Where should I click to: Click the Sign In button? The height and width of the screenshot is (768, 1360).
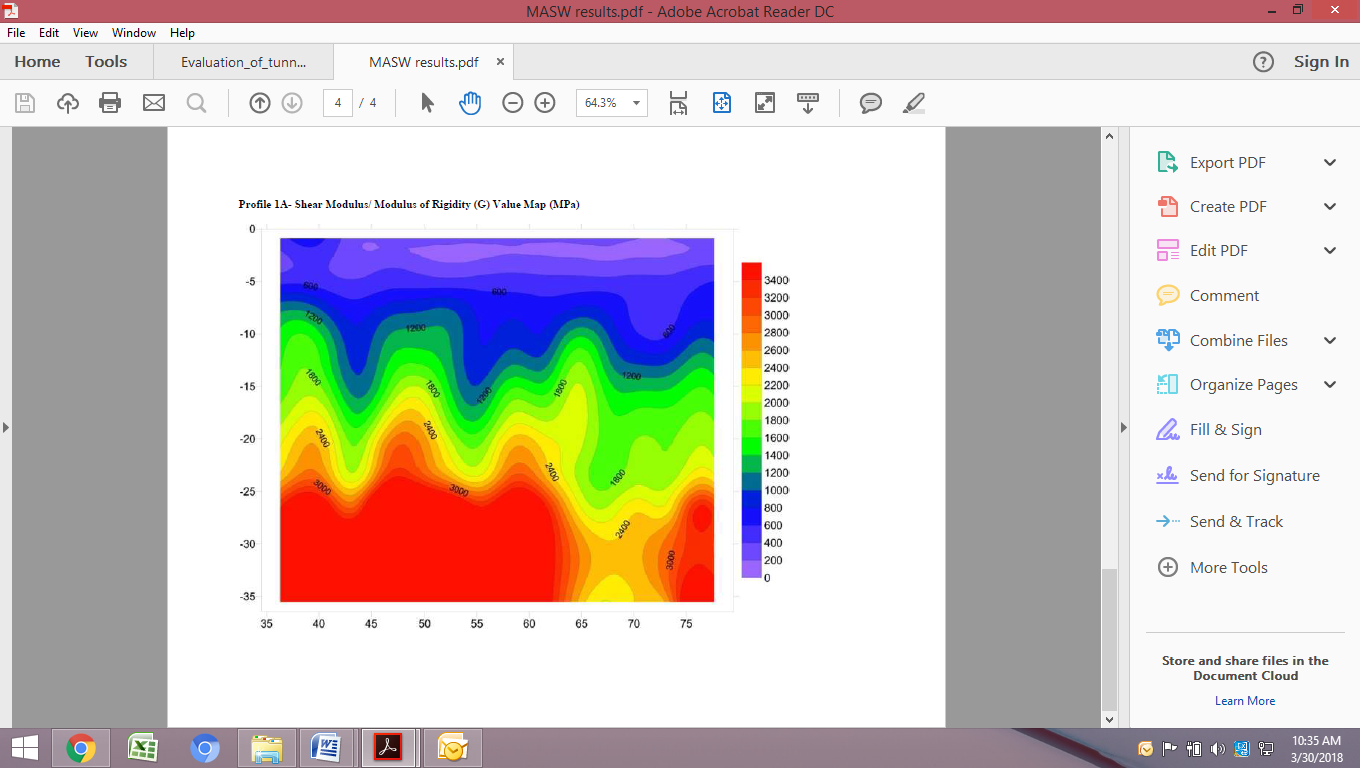click(x=1321, y=62)
